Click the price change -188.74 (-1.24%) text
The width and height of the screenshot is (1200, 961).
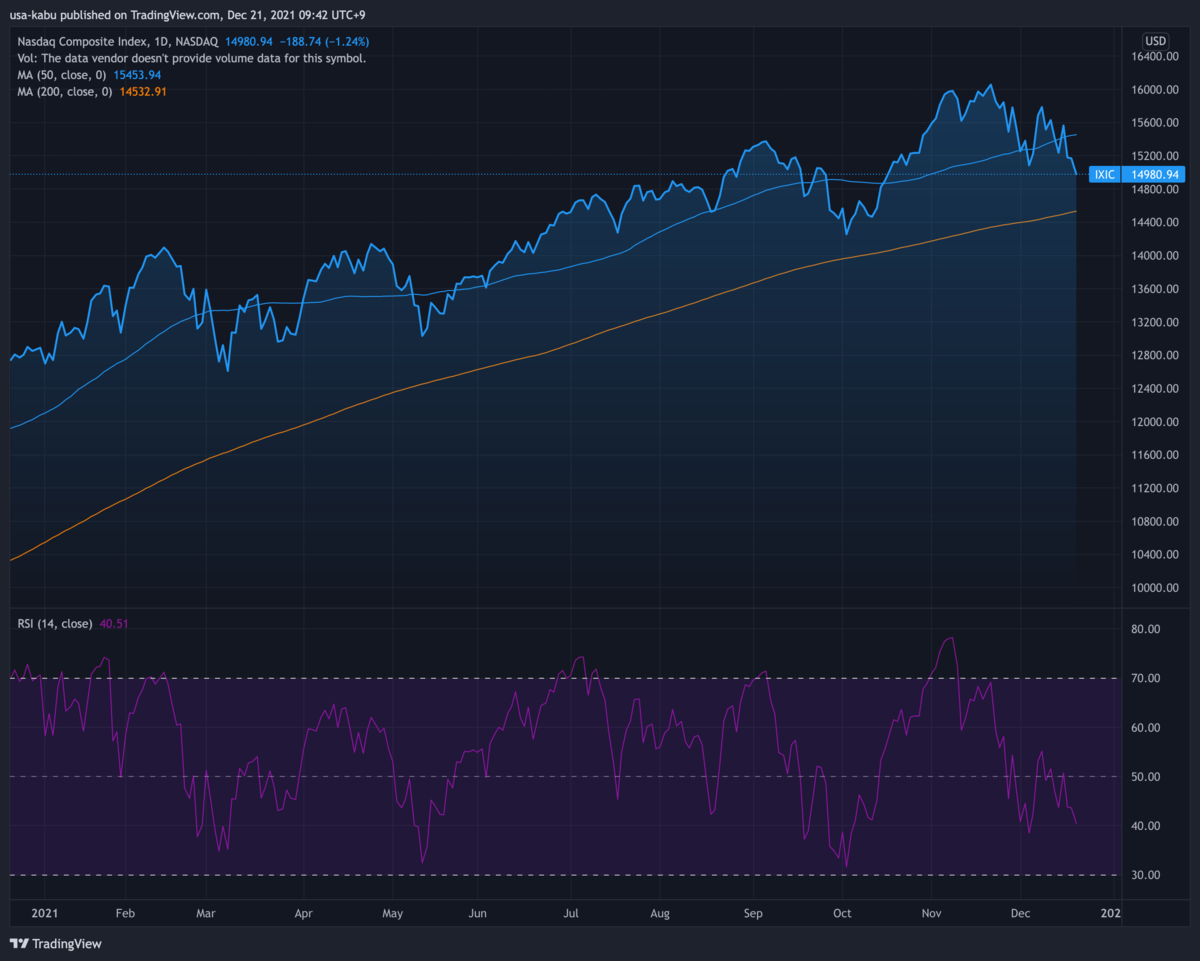click(x=323, y=42)
